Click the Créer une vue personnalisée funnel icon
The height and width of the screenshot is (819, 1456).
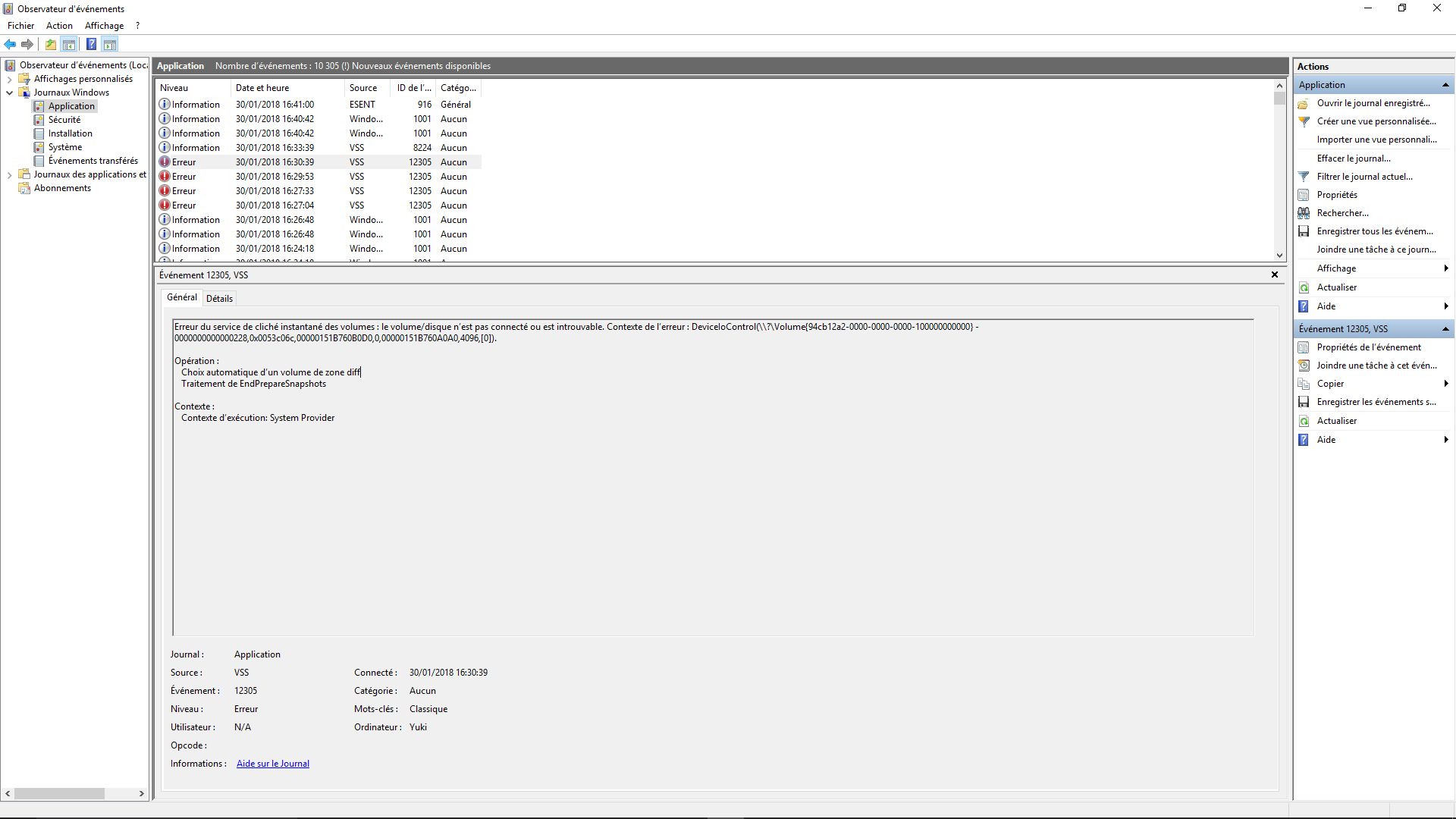[x=1304, y=121]
